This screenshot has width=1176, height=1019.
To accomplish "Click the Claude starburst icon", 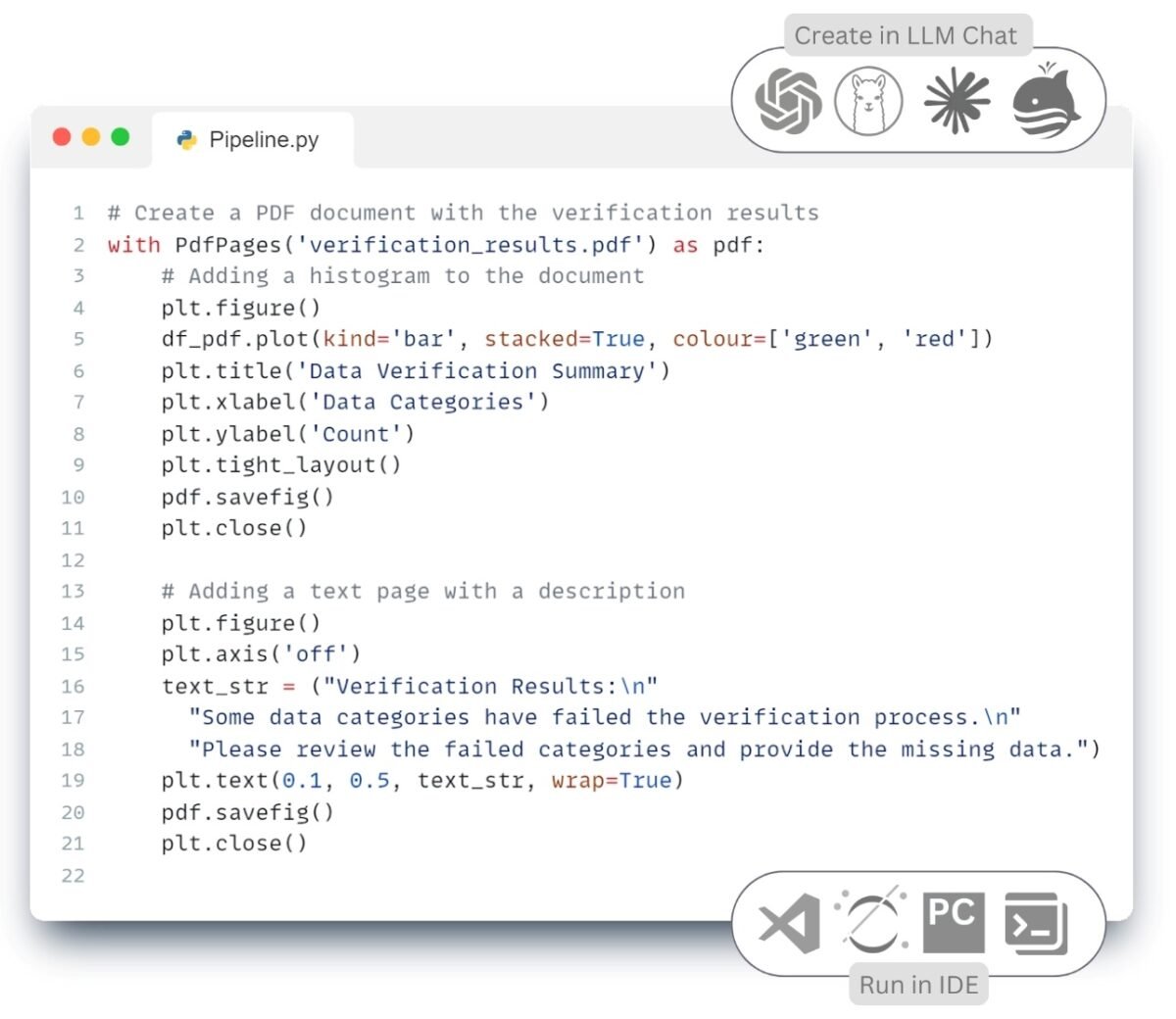I will coord(957,102).
